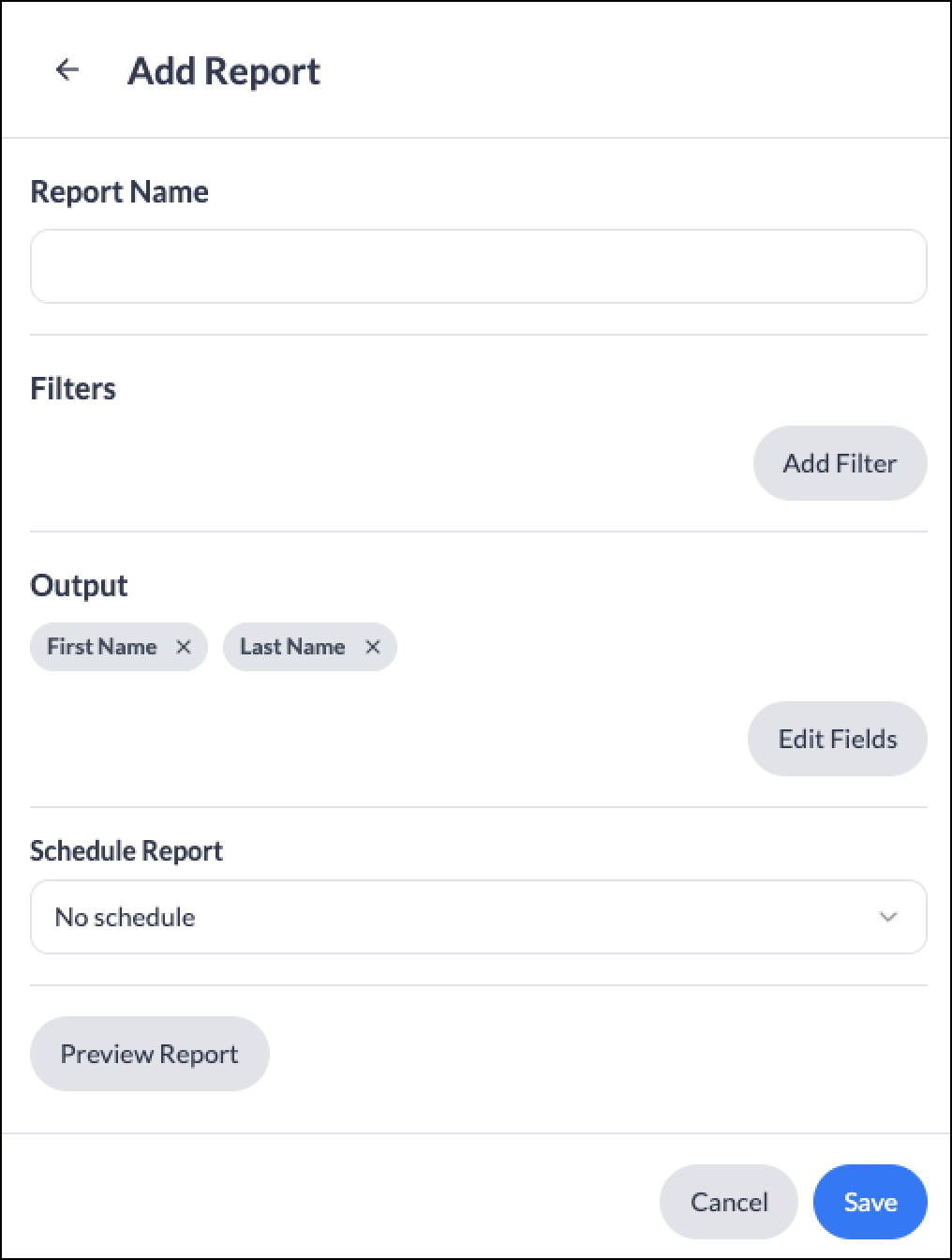Click the Schedule Report label

click(126, 851)
